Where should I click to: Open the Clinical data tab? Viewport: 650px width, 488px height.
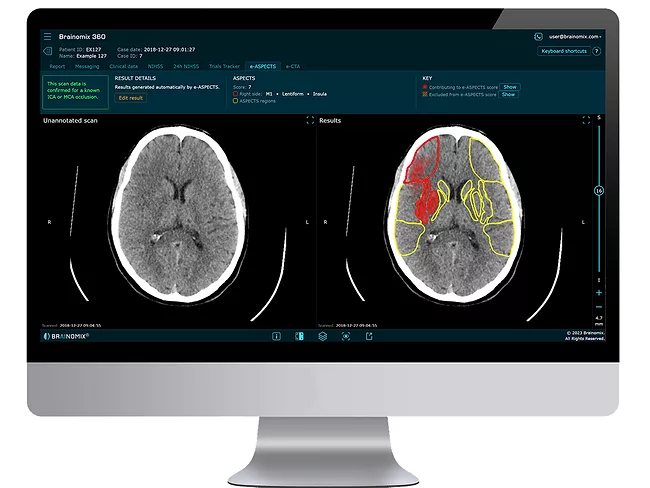pos(124,66)
